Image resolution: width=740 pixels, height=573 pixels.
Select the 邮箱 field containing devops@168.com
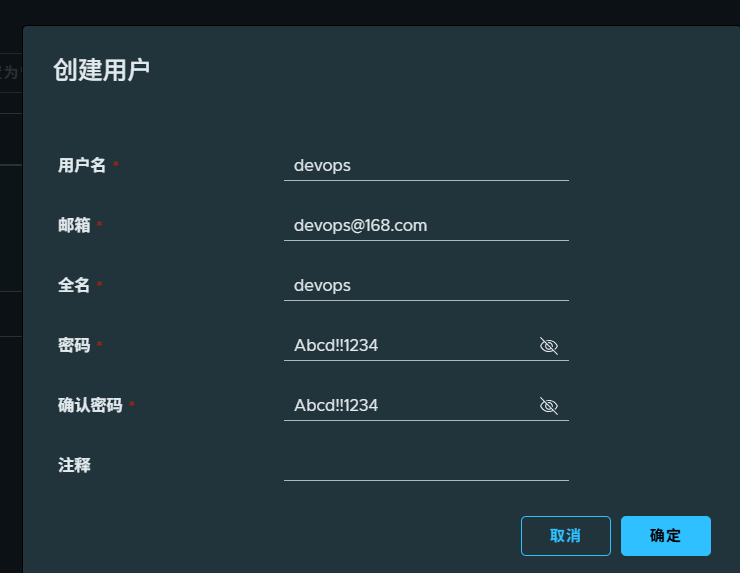click(426, 226)
